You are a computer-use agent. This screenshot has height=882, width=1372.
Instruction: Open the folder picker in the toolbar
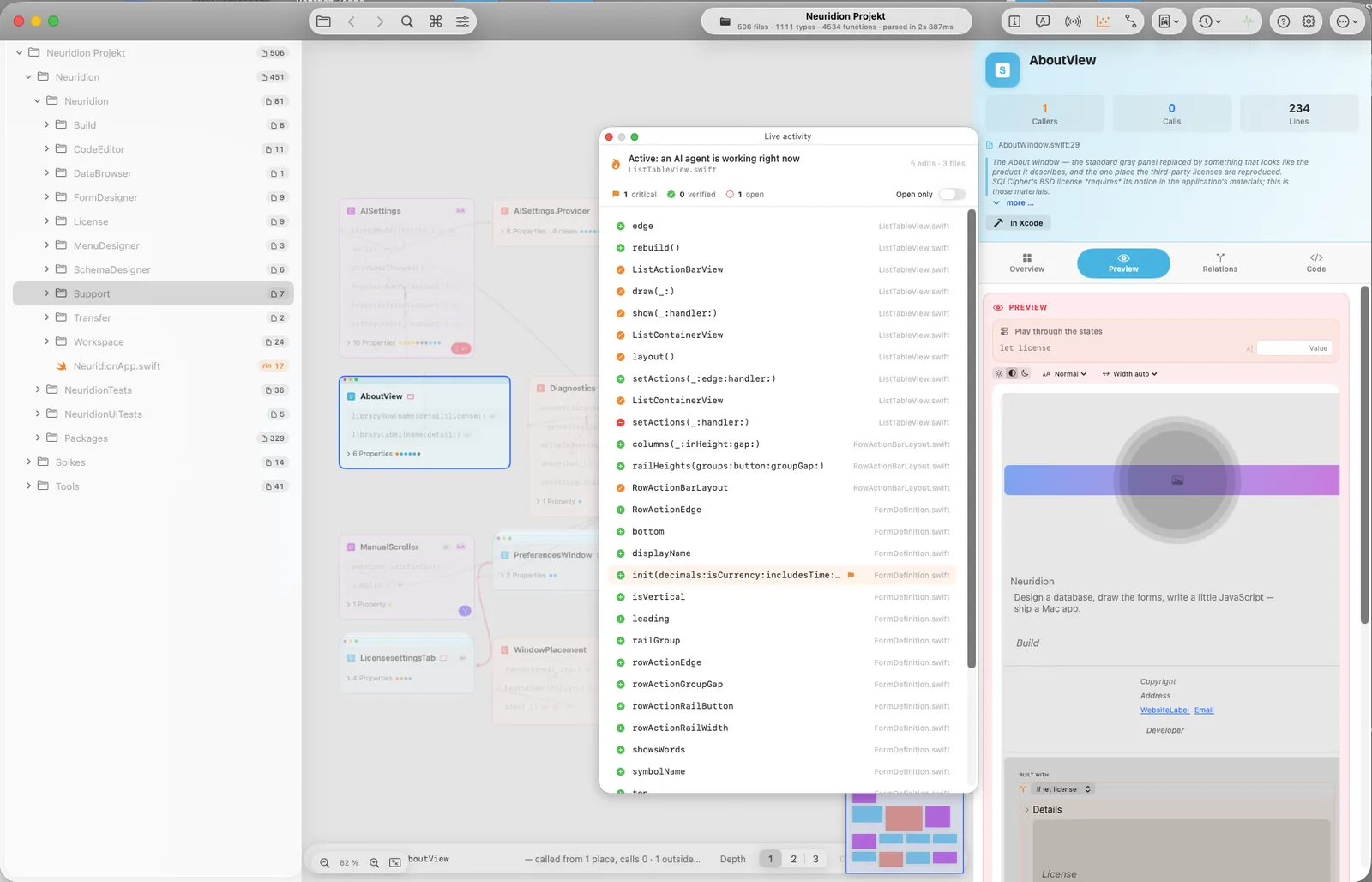323,21
